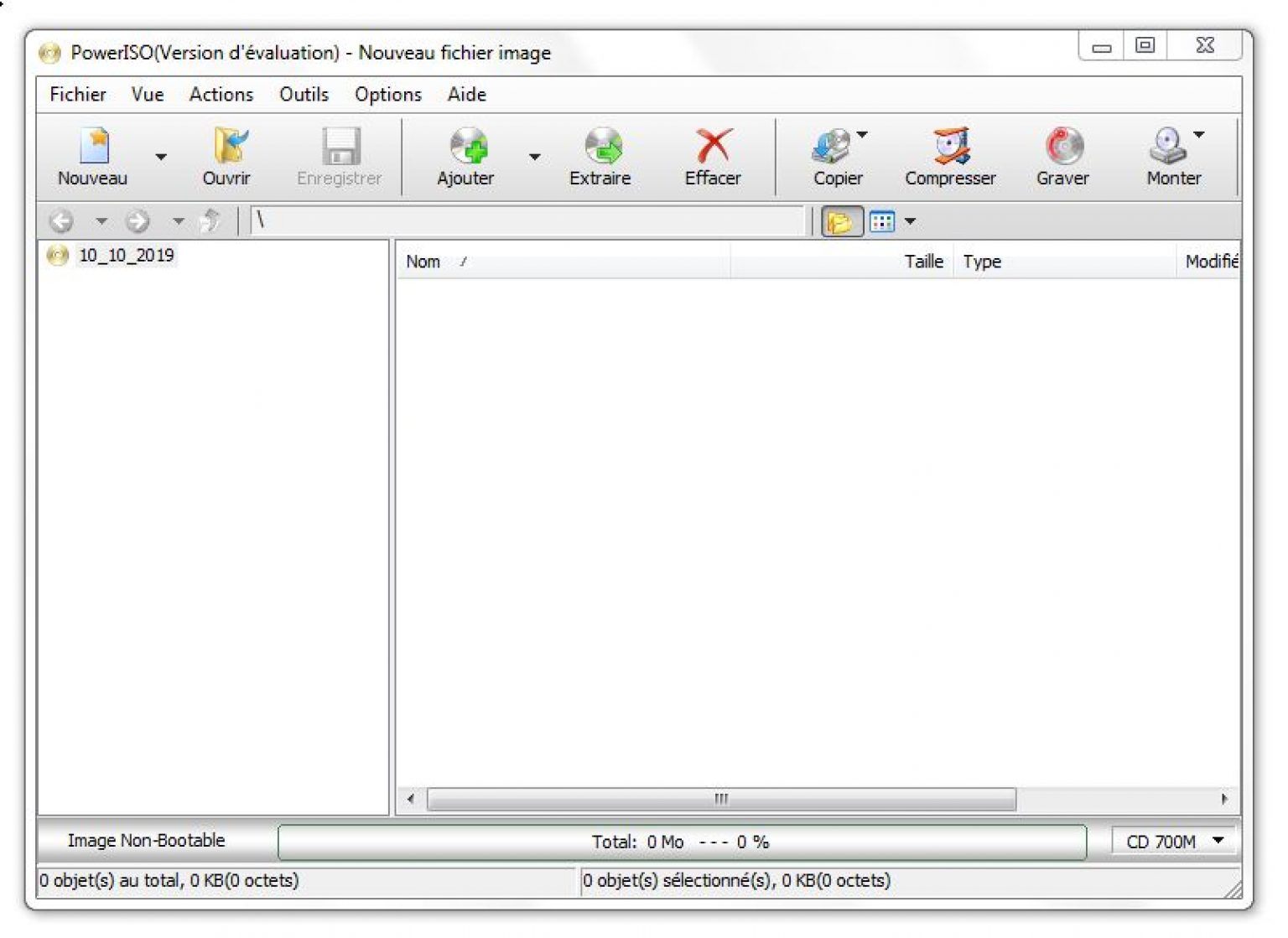
Task: Sort by the Taille column header
Action: point(842,262)
